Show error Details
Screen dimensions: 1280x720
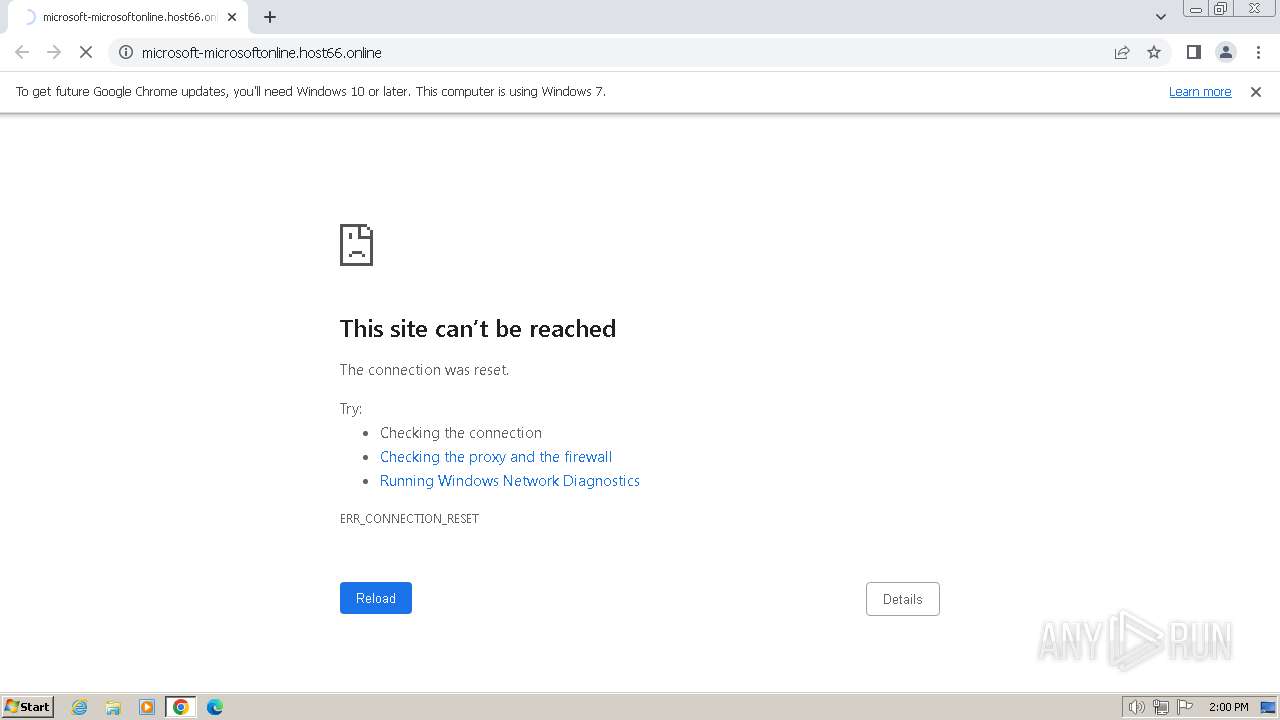(x=903, y=599)
